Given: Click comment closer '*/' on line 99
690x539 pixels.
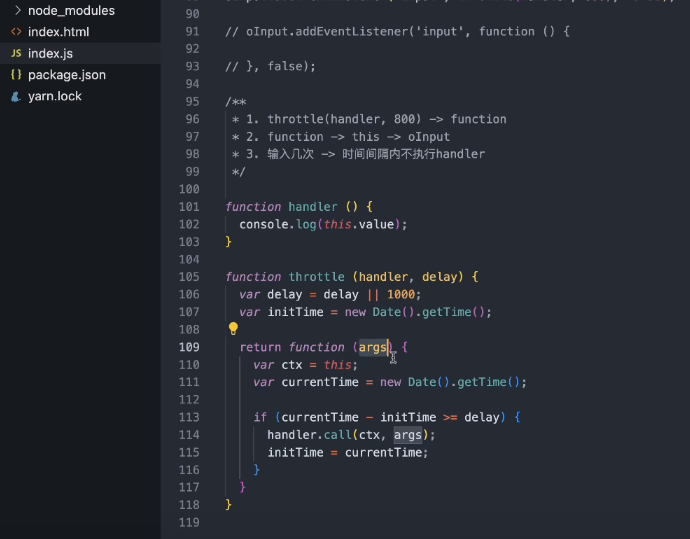Looking at the screenshot, I should 239,172.
